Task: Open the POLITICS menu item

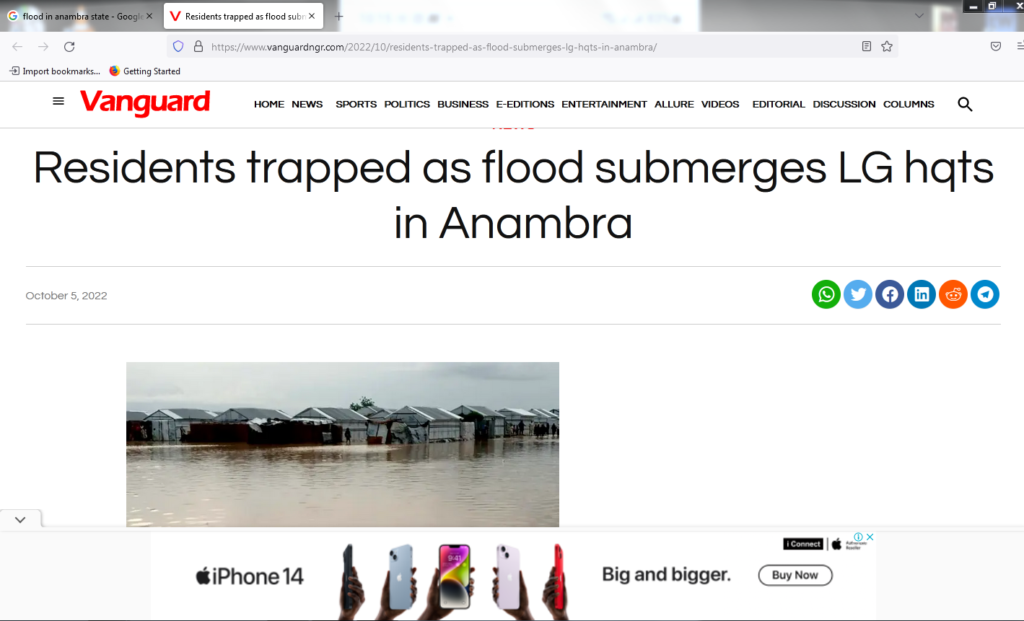Action: pos(407,104)
